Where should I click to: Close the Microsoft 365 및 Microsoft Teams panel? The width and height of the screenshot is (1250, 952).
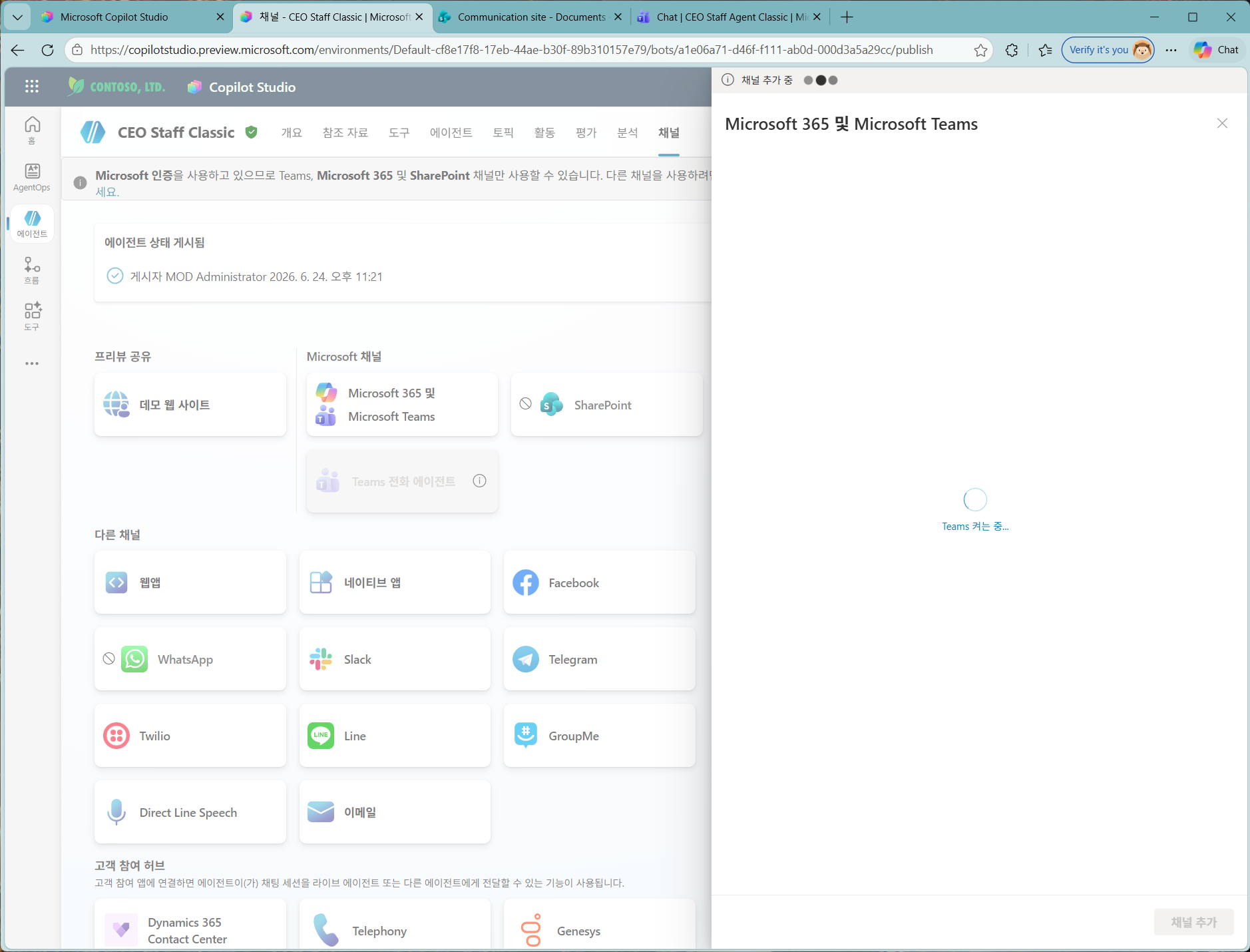point(1222,123)
